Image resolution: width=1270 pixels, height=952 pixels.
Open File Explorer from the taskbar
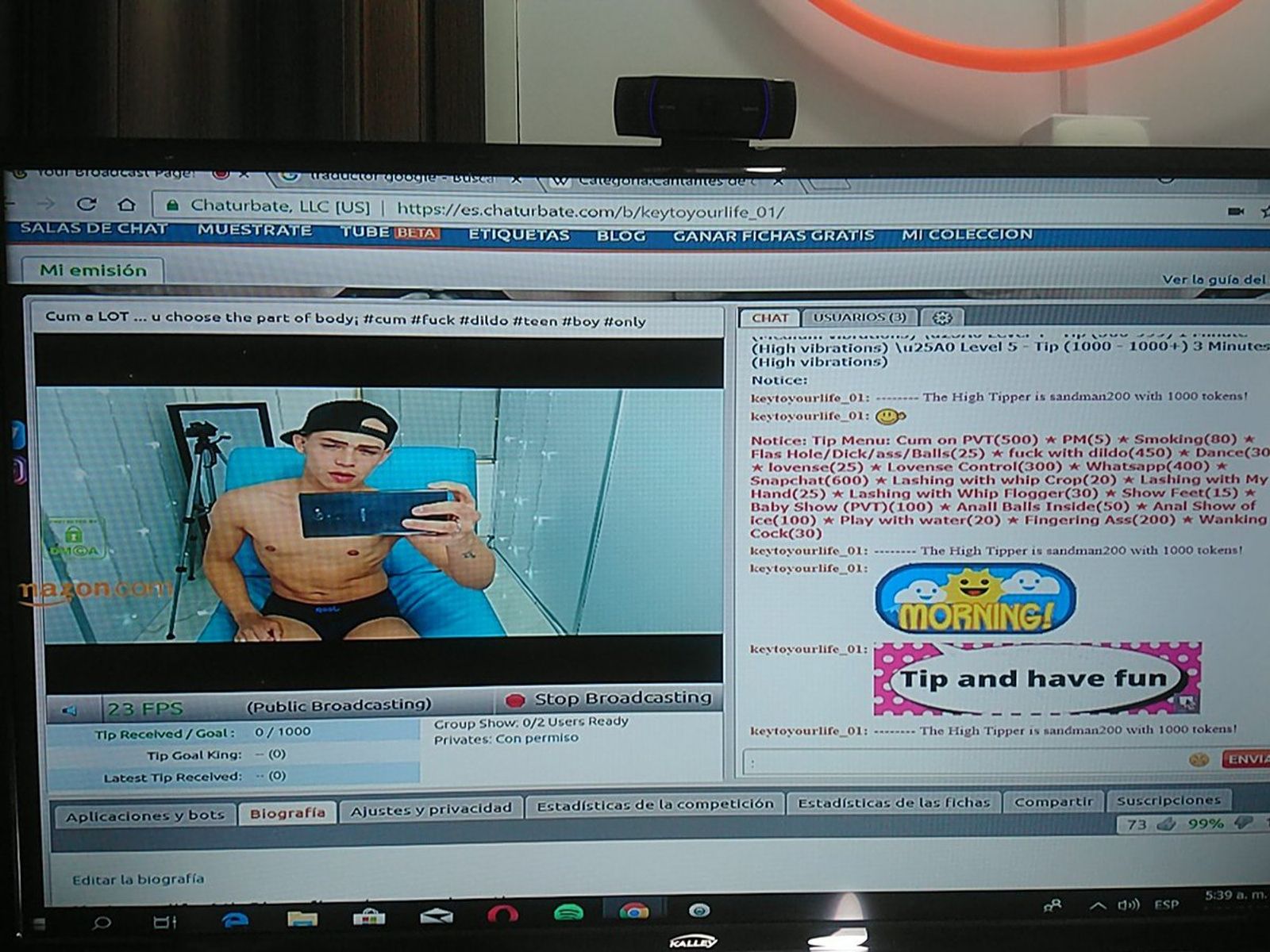[302, 918]
